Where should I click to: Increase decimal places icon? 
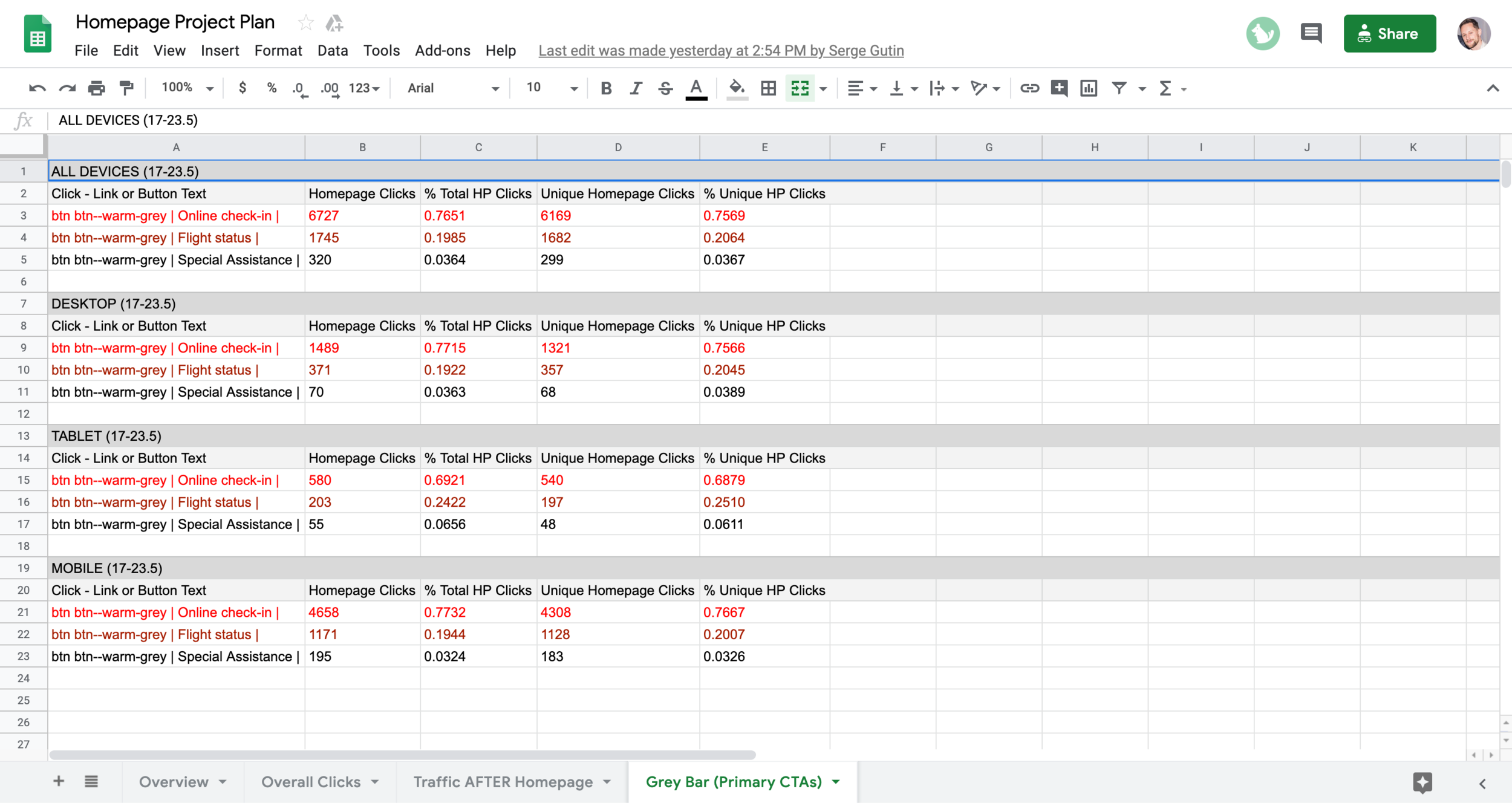pos(330,89)
